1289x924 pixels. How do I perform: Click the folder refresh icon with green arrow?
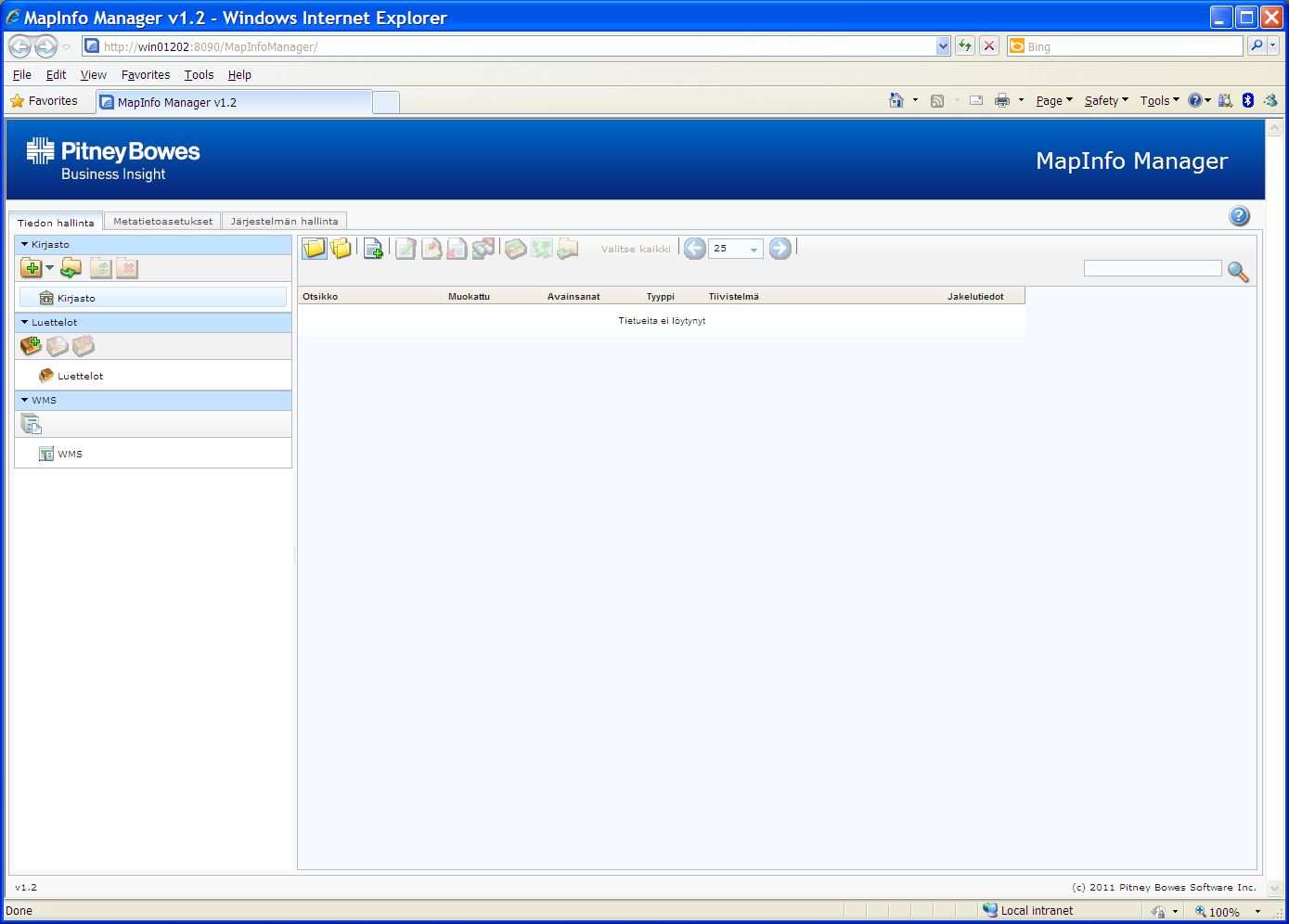(x=71, y=268)
